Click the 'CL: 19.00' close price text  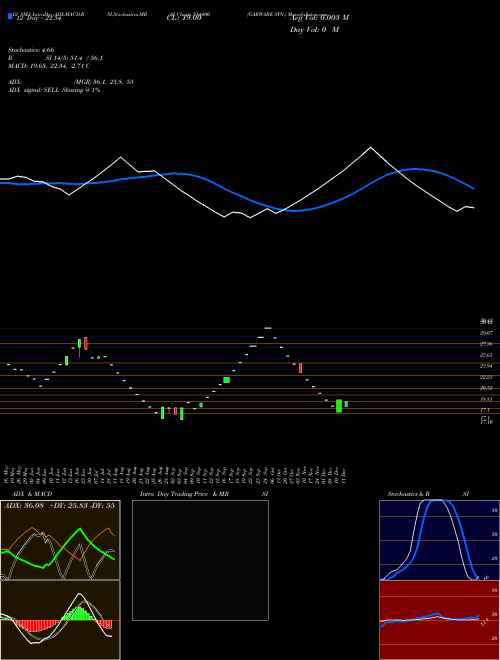tap(184, 18)
